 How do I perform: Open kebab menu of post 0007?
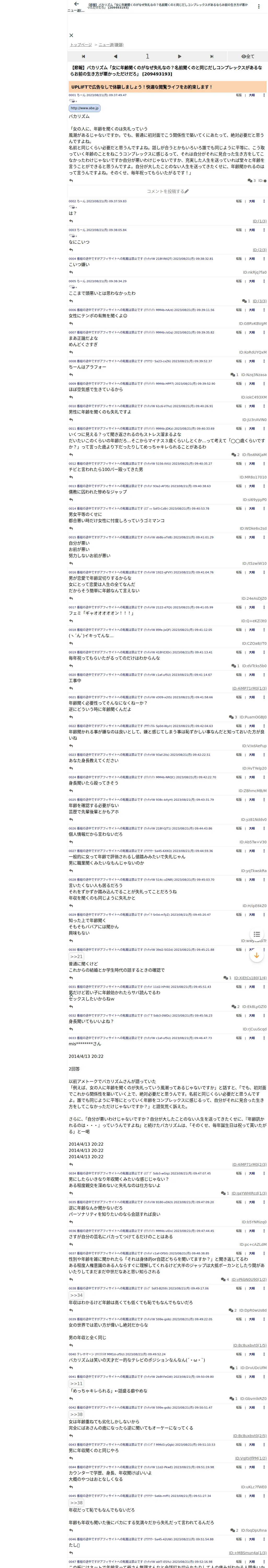[264, 332]
